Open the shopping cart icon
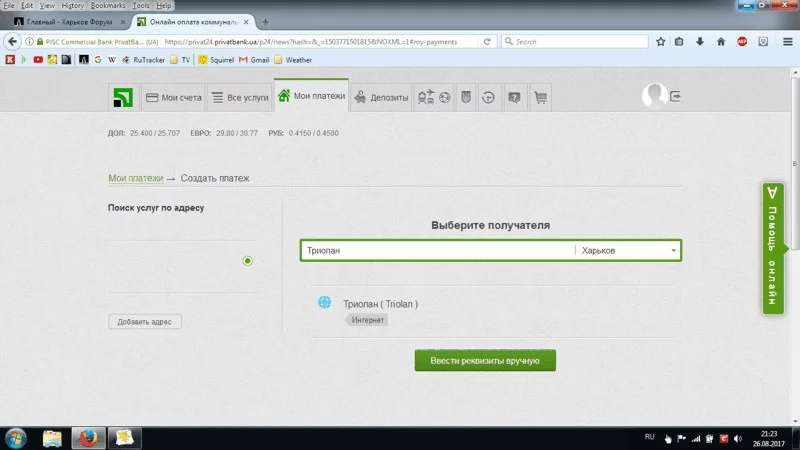800x450 pixels. pos(541,97)
